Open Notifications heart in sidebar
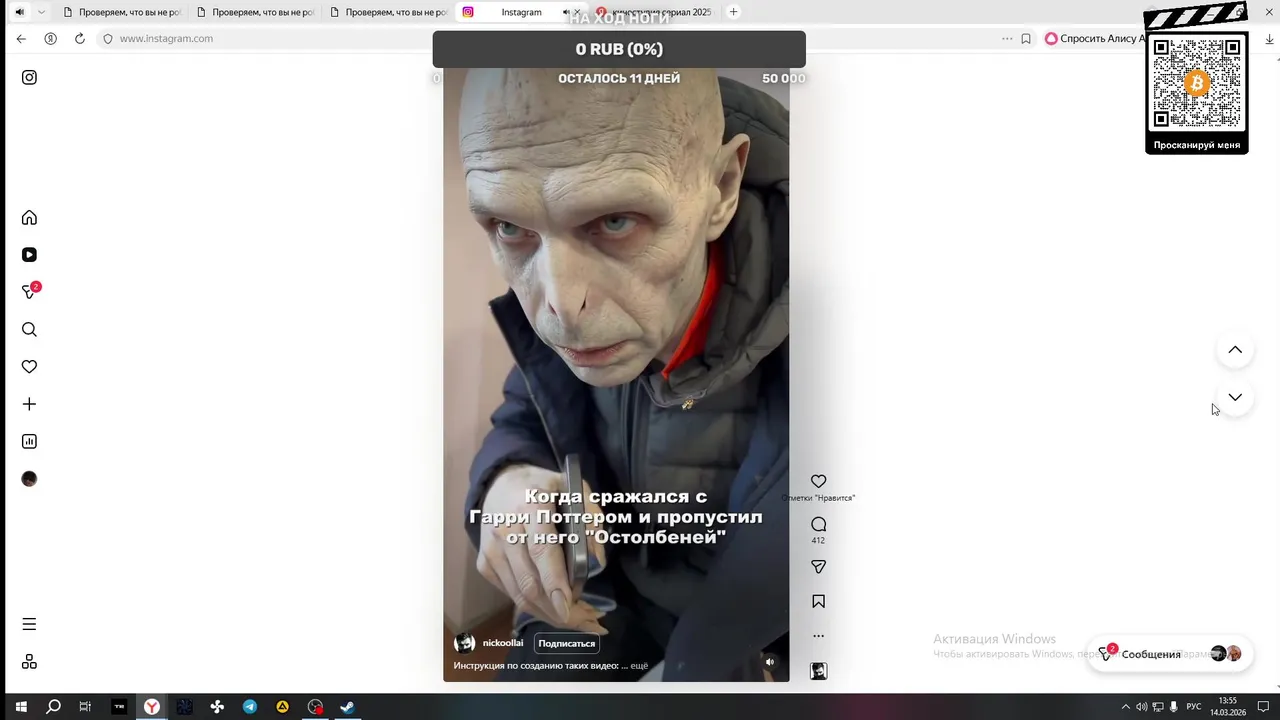 tap(29, 367)
